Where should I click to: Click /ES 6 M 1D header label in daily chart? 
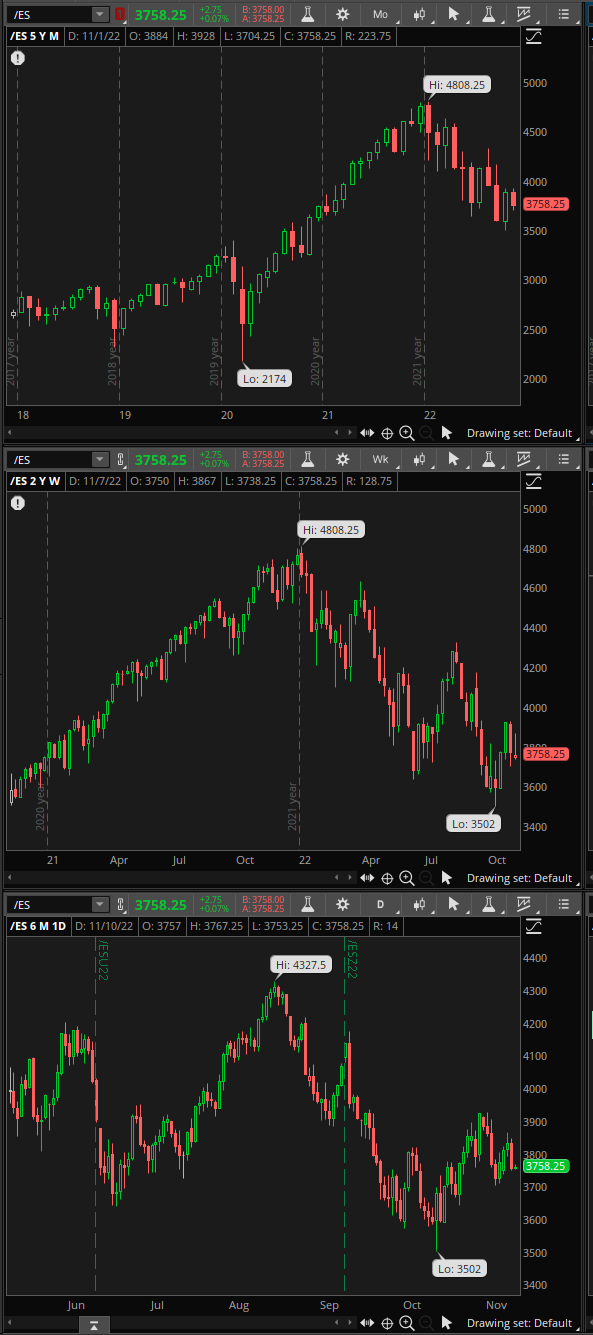coord(38,926)
